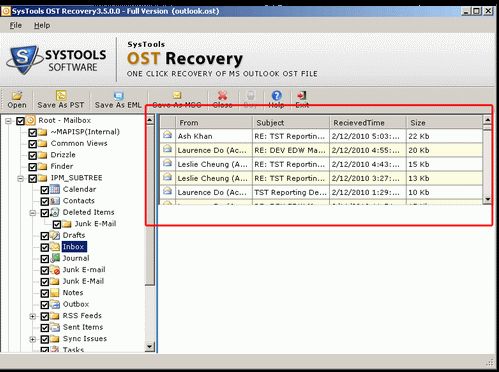The height and width of the screenshot is (372, 499).
Task: Toggle the Drafts folder checkbox
Action: pos(45,236)
